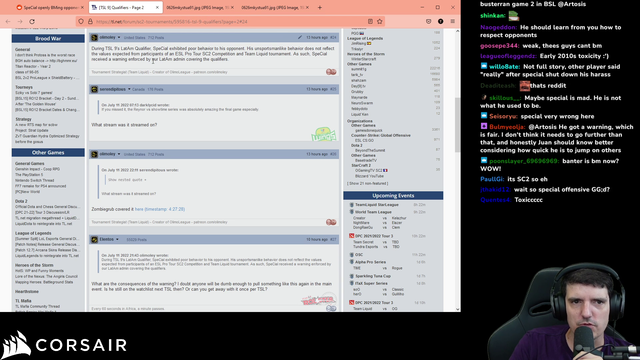Click 'League of Legends' sidebar heading
Viewport: 640px width, 360px height.
[x=33, y=233]
